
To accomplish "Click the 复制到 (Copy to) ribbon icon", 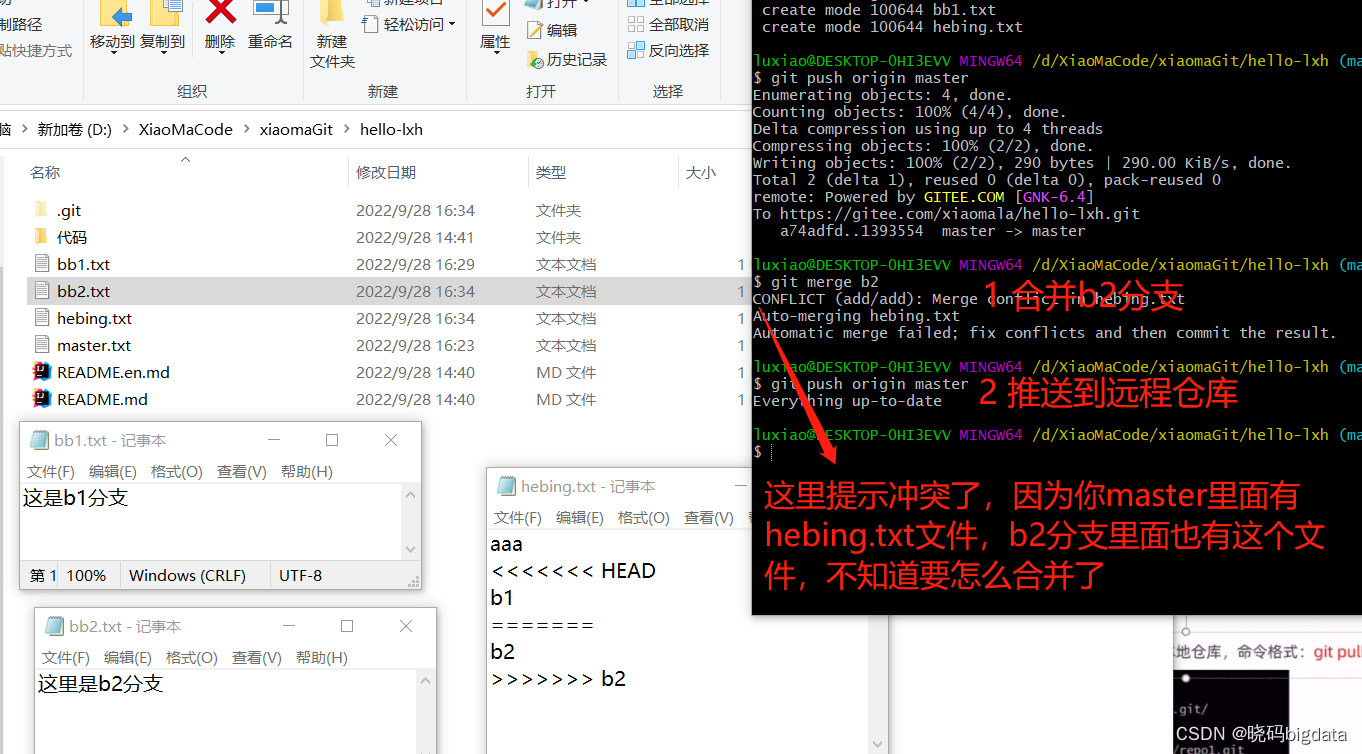I will pyautogui.click(x=162, y=25).
